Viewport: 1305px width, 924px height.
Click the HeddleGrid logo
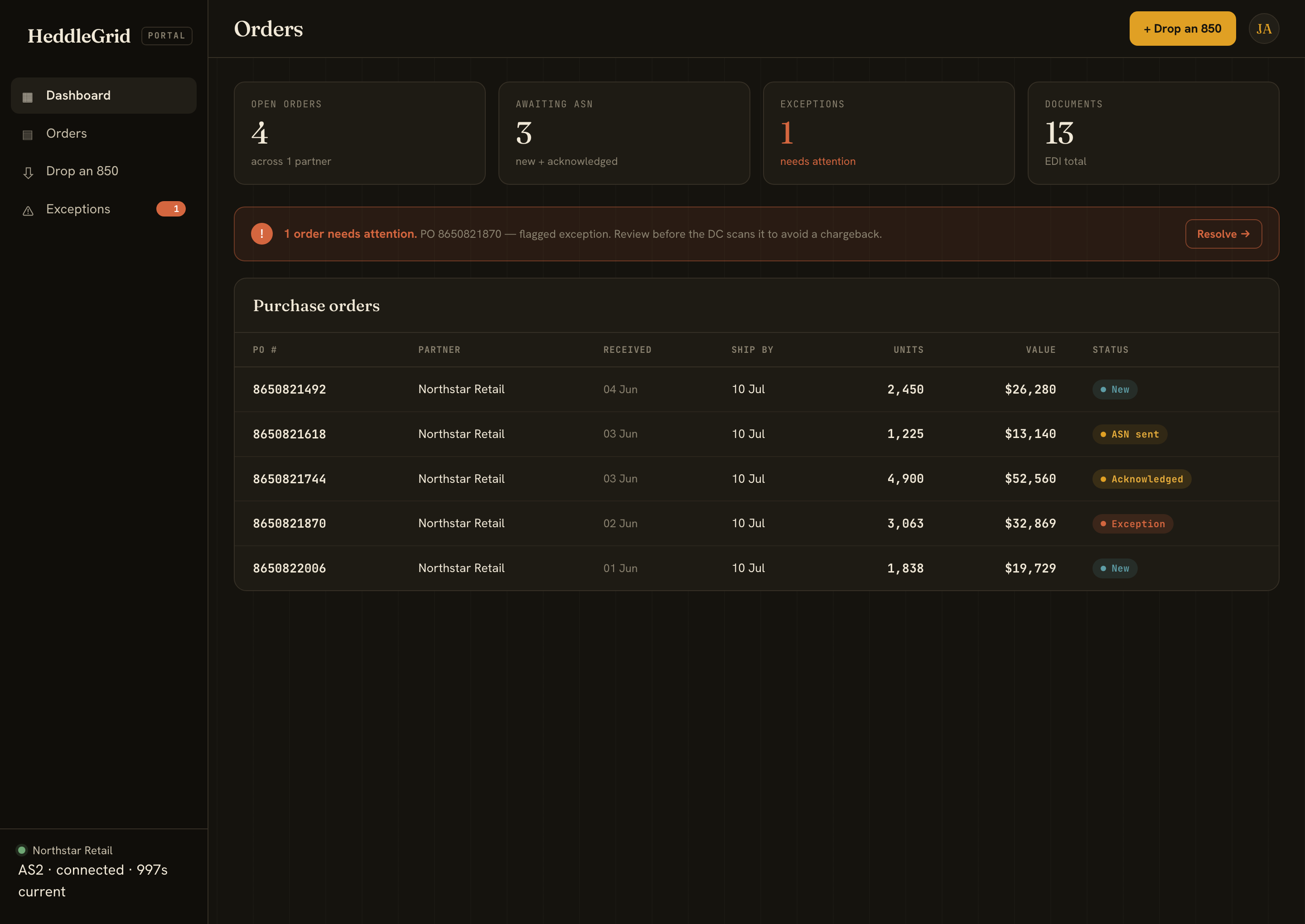[x=79, y=36]
